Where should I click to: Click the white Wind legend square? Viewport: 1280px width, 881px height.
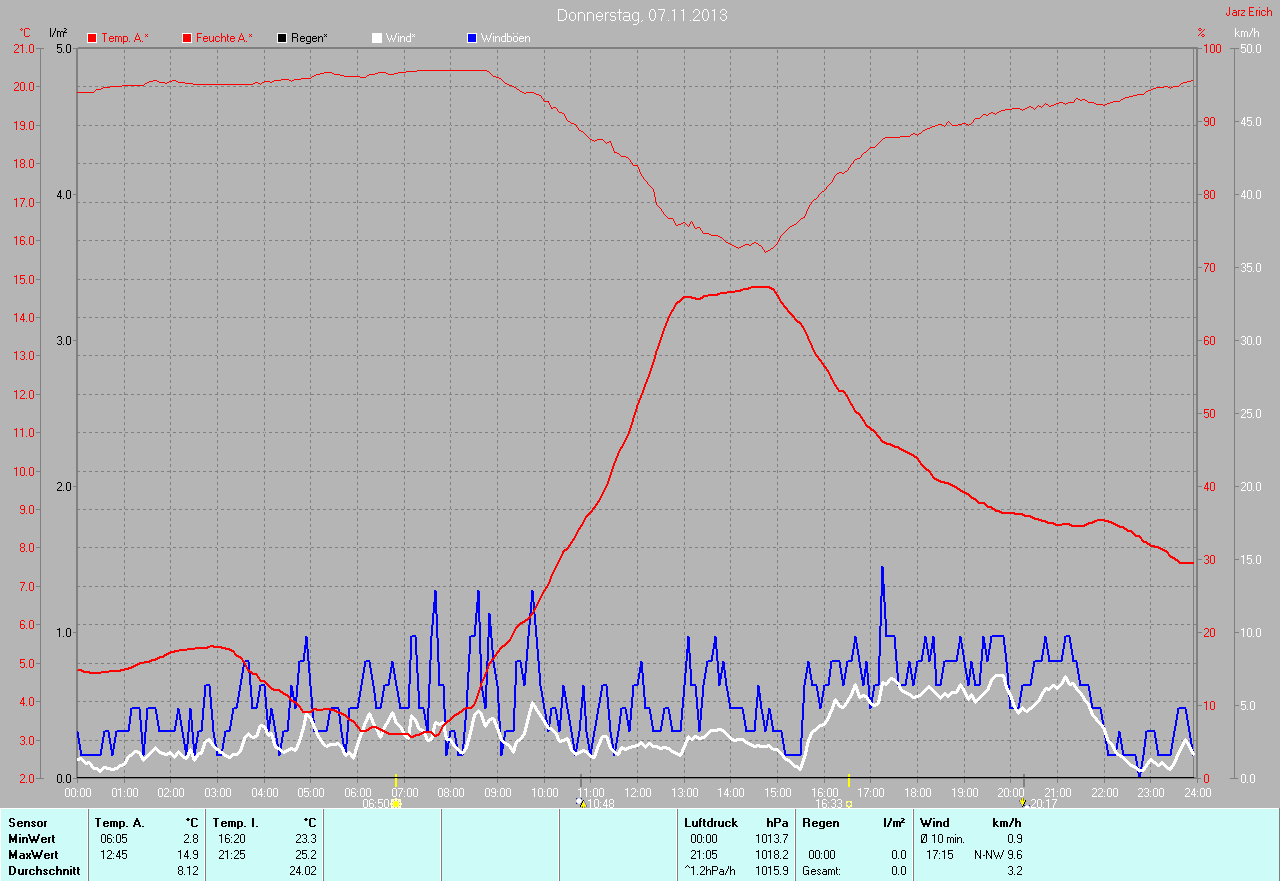coord(377,38)
